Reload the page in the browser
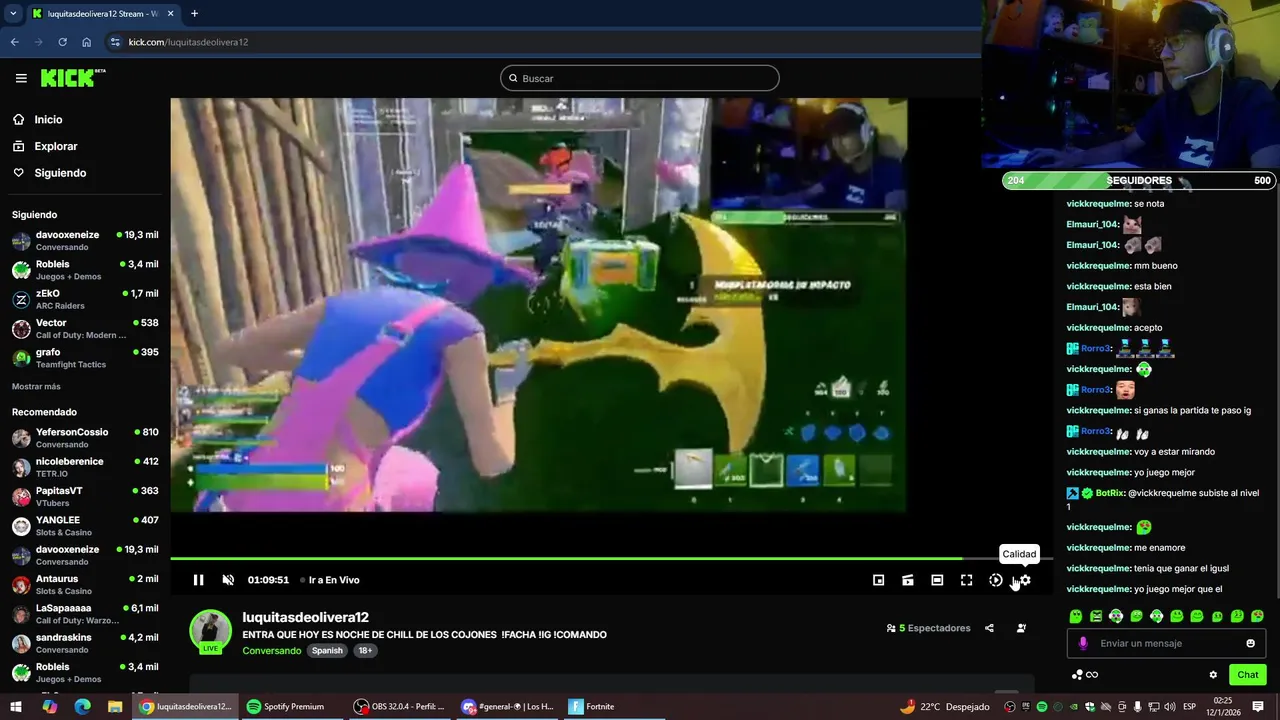Viewport: 1280px width, 720px height. click(62, 42)
